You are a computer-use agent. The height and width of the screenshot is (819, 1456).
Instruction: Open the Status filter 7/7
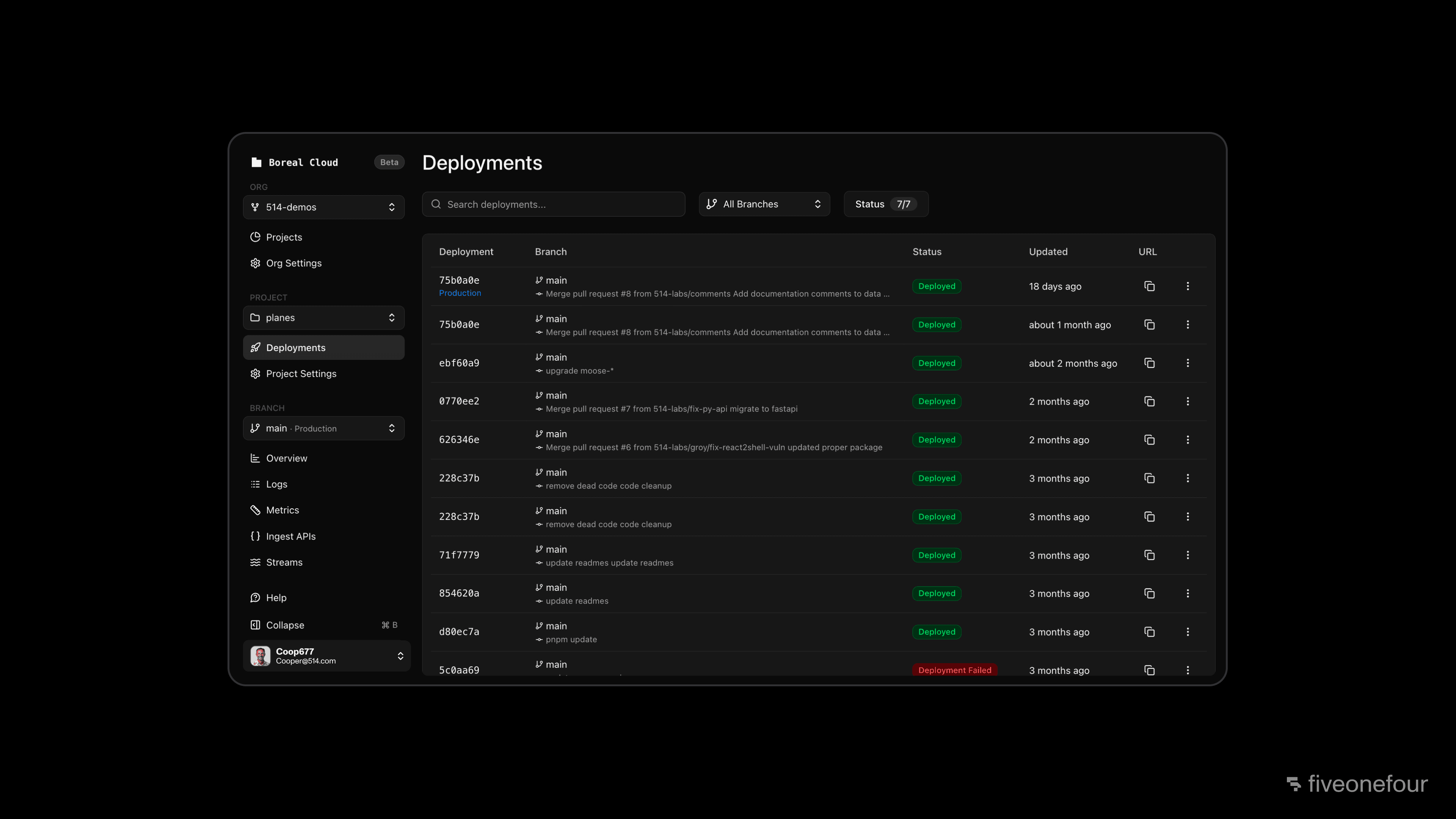pos(885,204)
